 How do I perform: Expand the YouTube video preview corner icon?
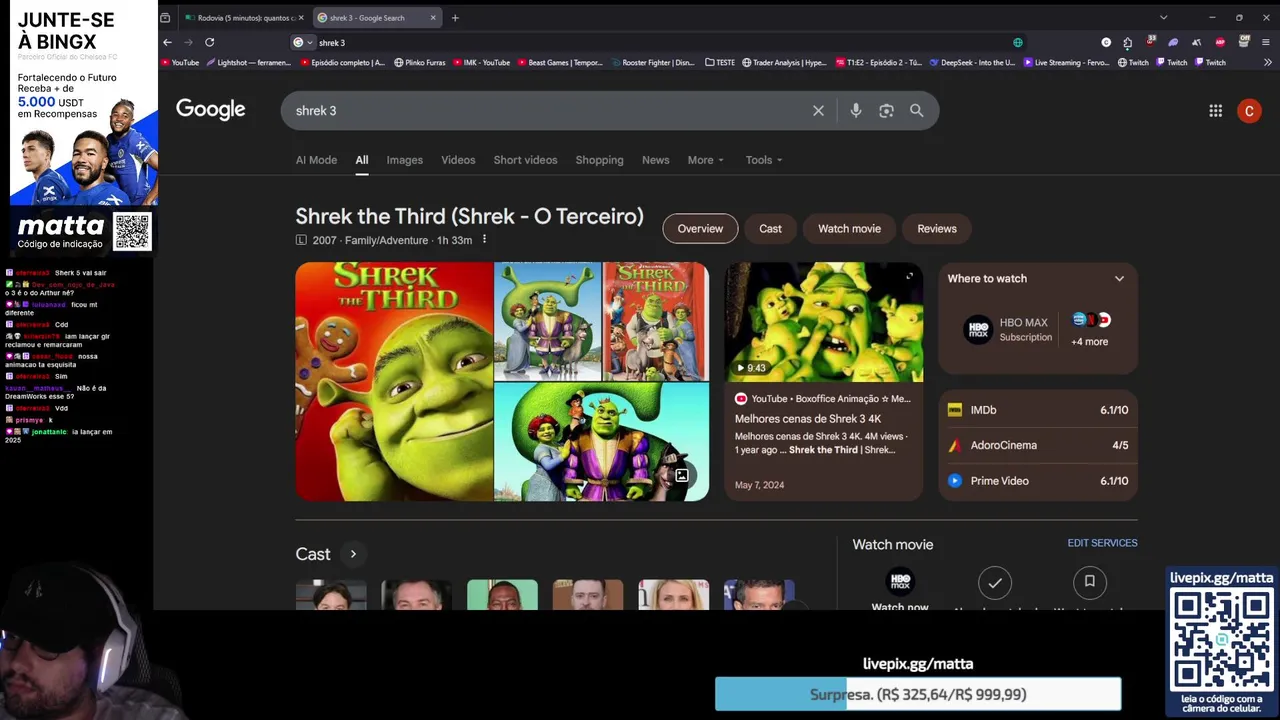coord(909,276)
